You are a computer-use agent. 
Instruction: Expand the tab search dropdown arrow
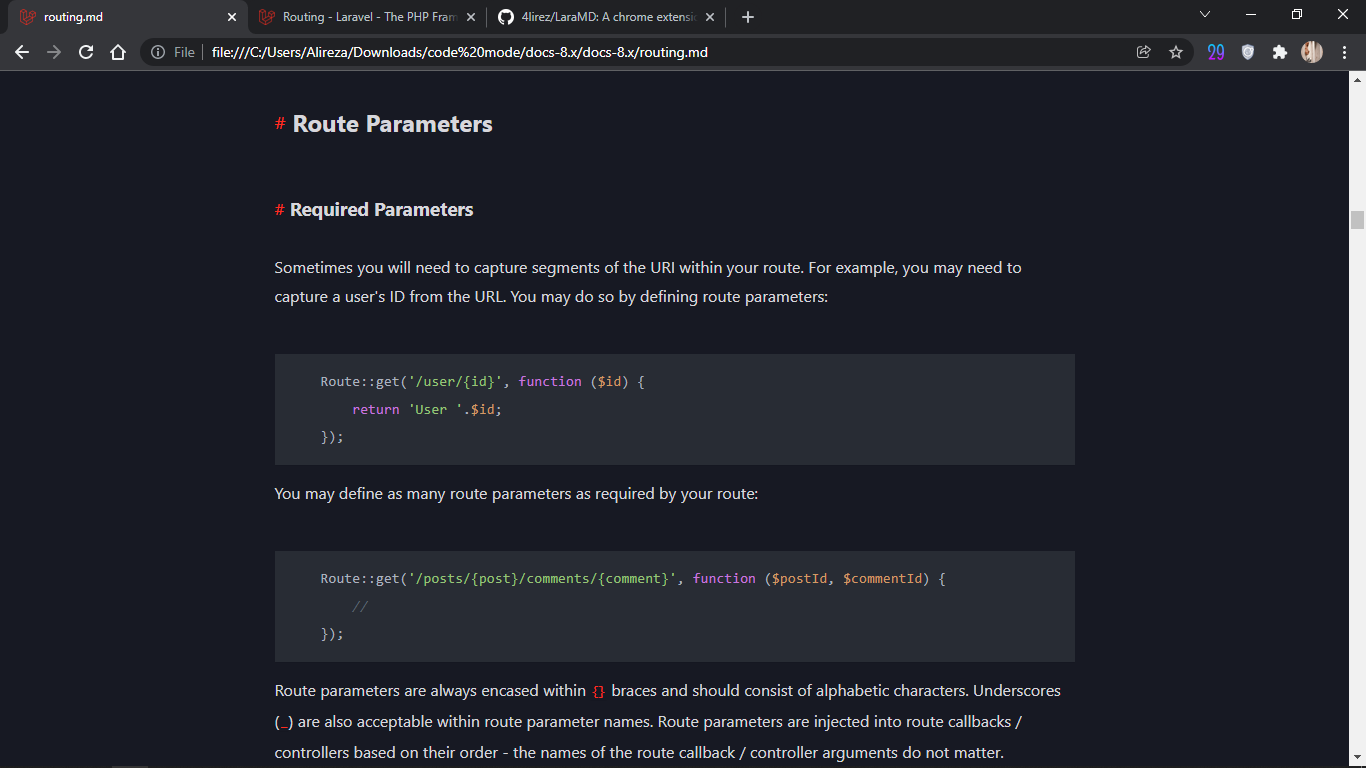pos(1204,15)
